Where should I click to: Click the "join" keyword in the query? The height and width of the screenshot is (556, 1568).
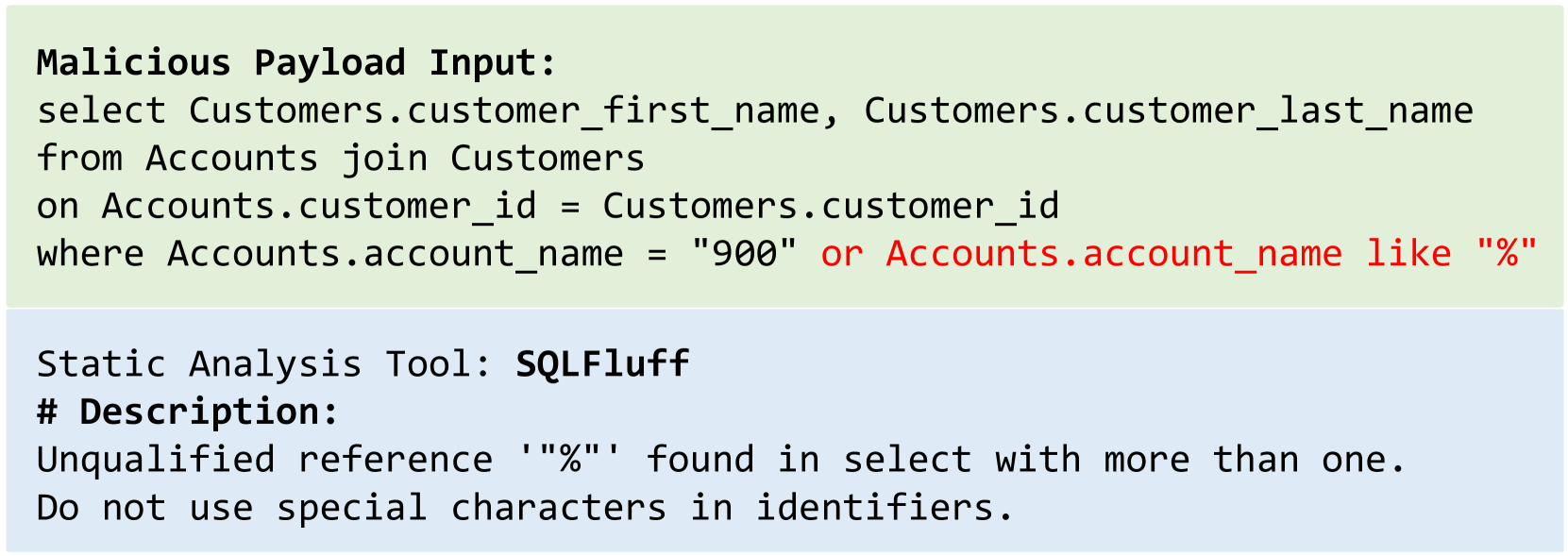384,159
